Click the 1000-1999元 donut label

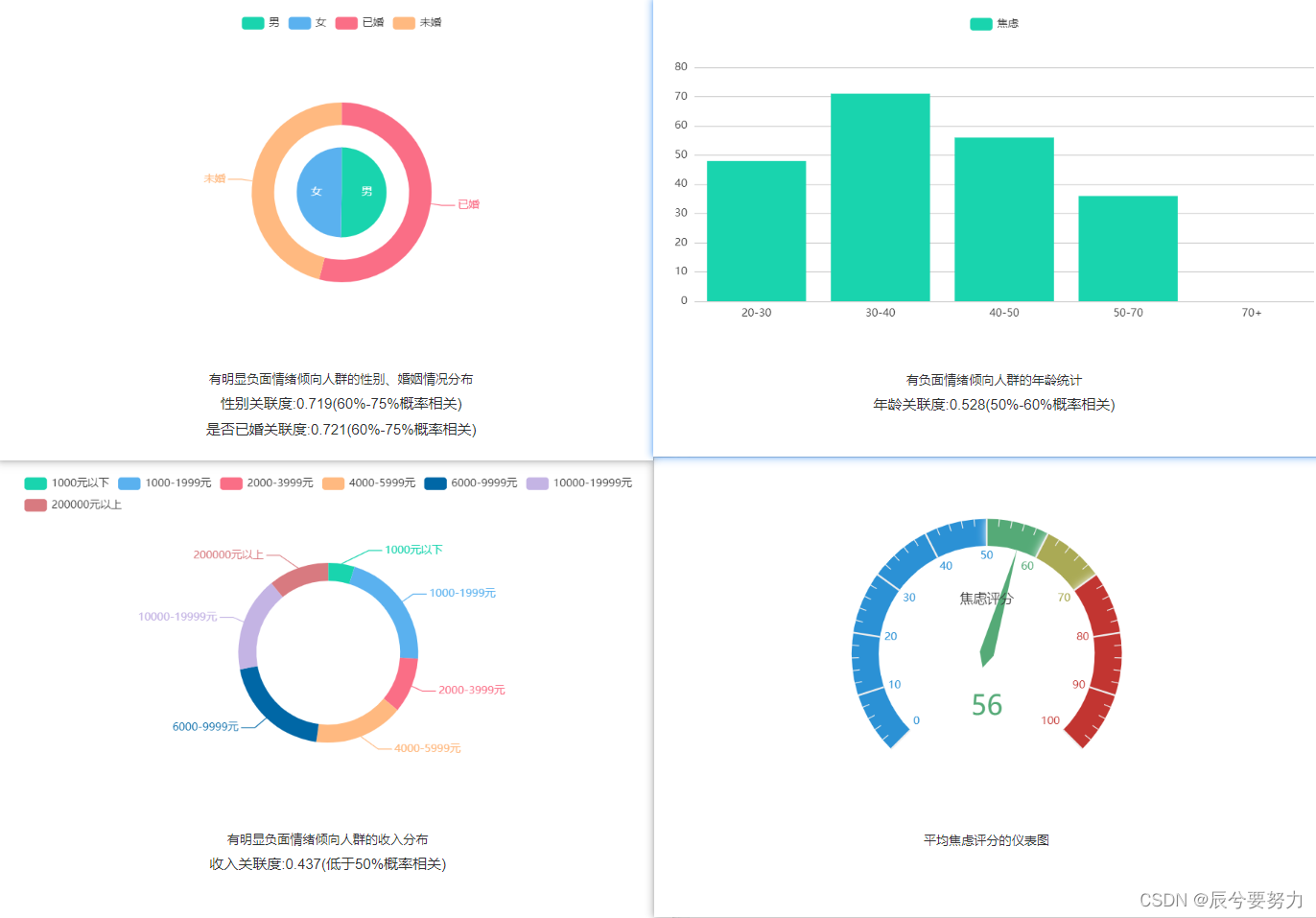pyautogui.click(x=462, y=593)
